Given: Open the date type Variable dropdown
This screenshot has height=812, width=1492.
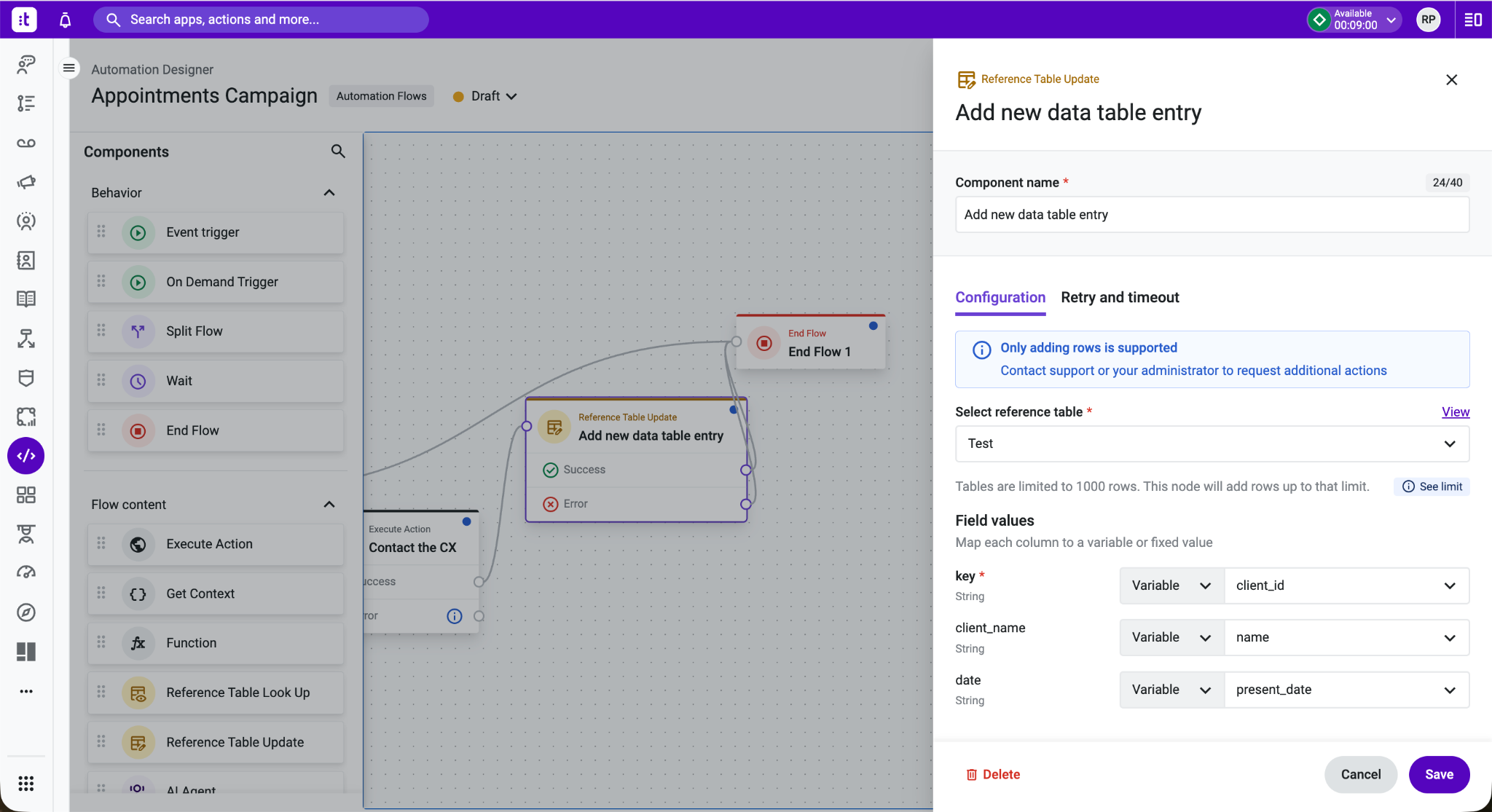Looking at the screenshot, I should (1171, 690).
